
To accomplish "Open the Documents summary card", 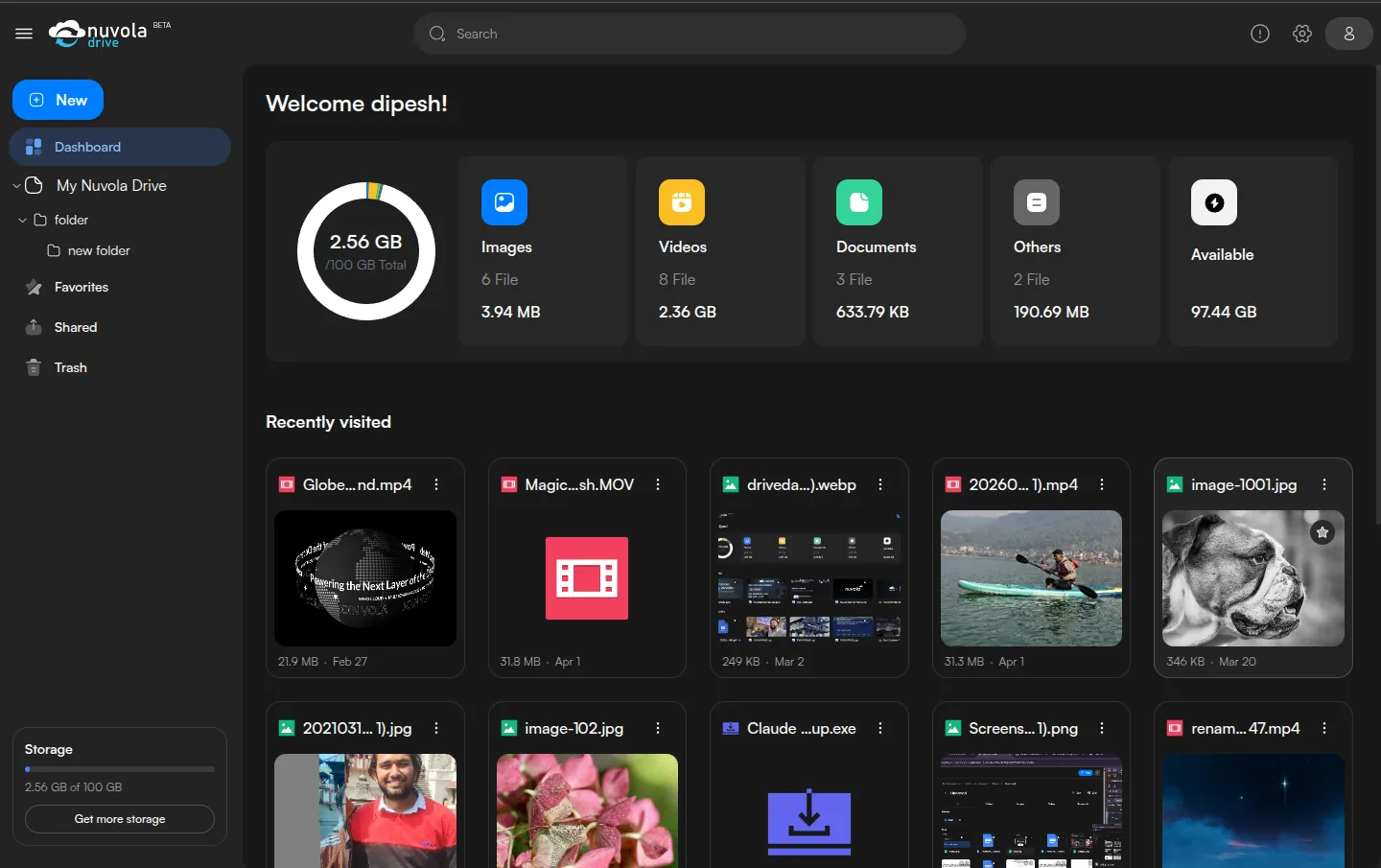I will coord(898,251).
